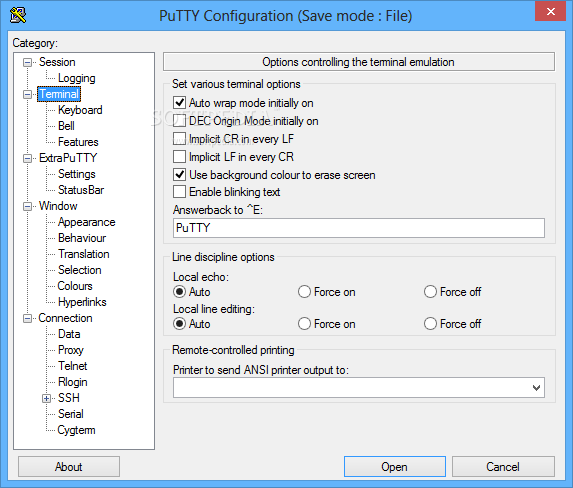Open Telnet category
The width and height of the screenshot is (573, 488).
tap(73, 366)
